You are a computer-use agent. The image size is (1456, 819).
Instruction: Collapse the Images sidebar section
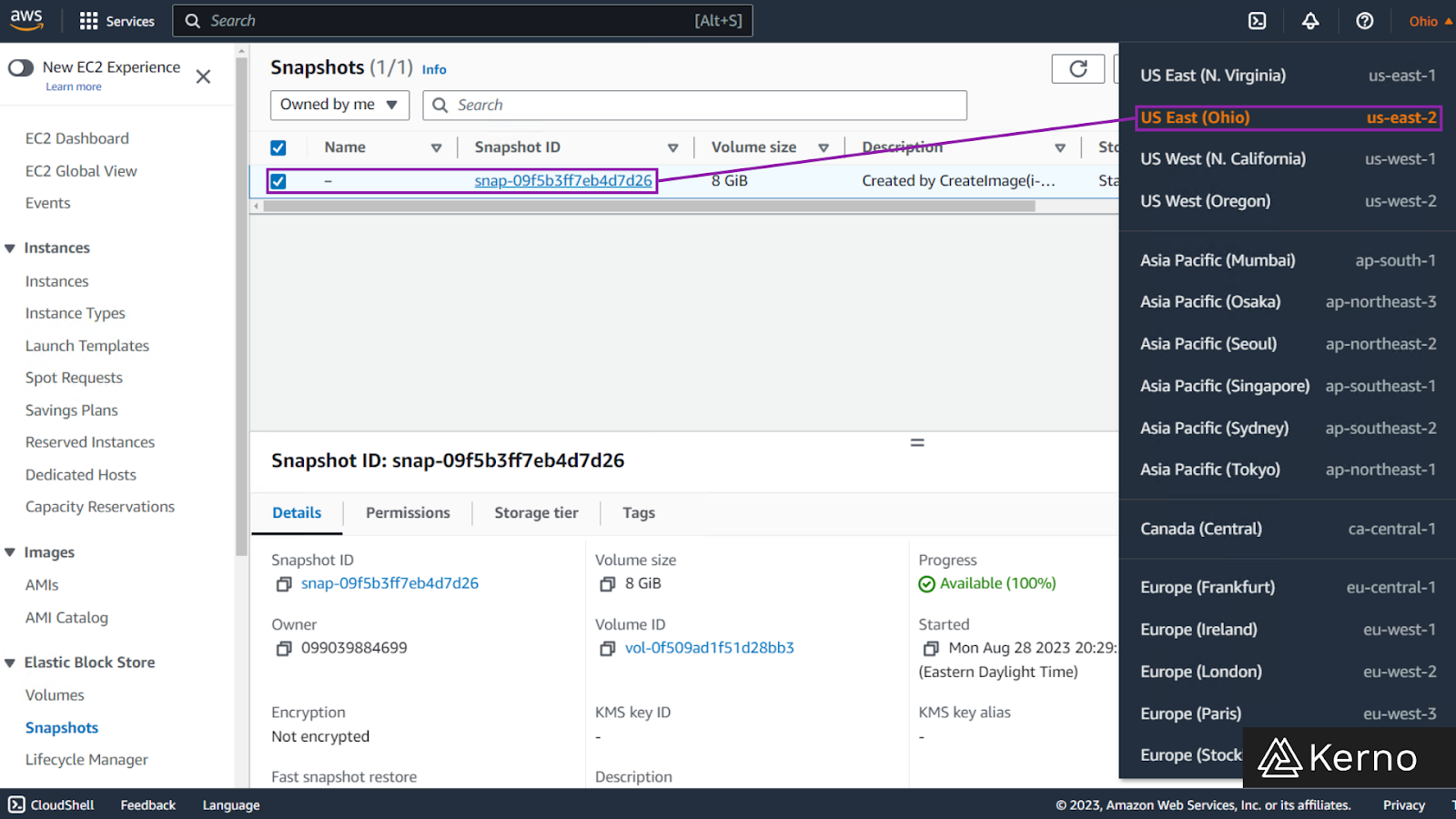coord(11,552)
